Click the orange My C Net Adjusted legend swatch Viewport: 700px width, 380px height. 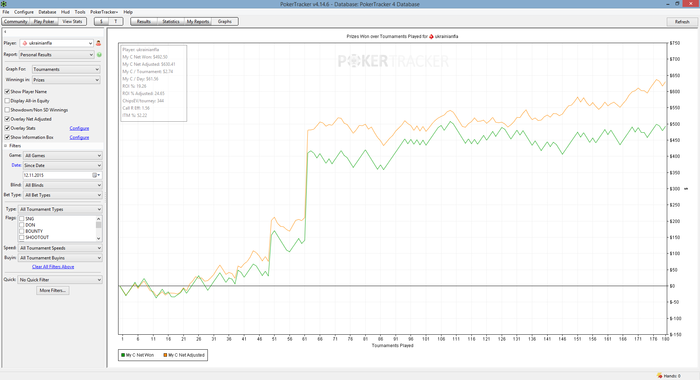click(x=165, y=355)
